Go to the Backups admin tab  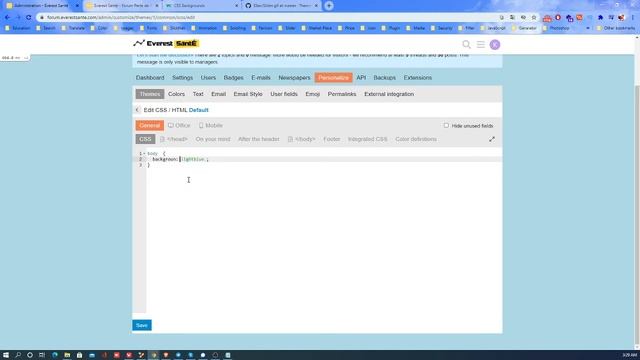tap(384, 78)
